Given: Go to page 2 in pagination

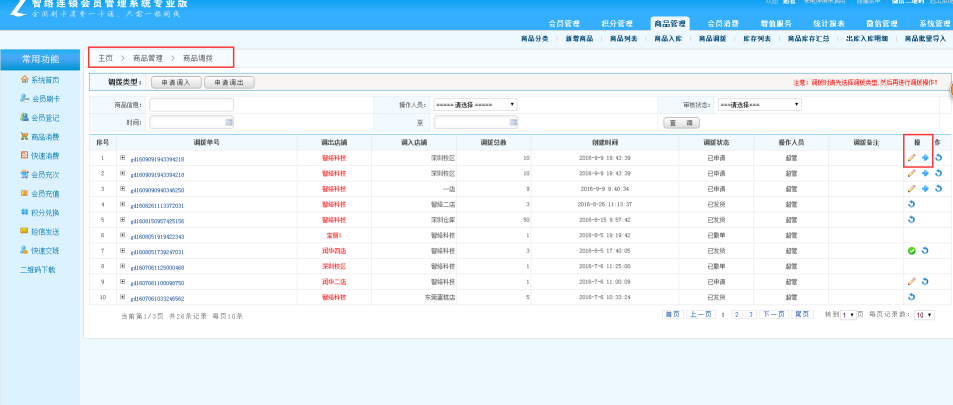Looking at the screenshot, I should [x=737, y=314].
